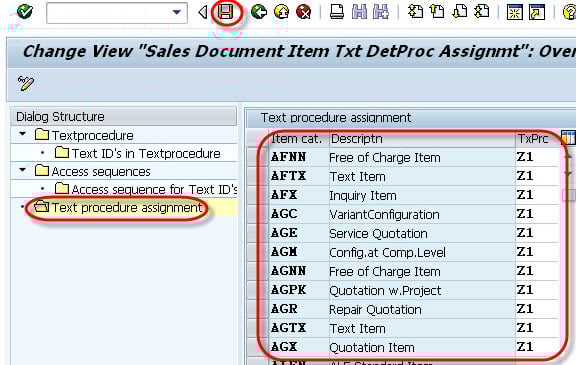This screenshot has width=576, height=365.
Task: Toggle display/change pencil icon
Action: 26,83
